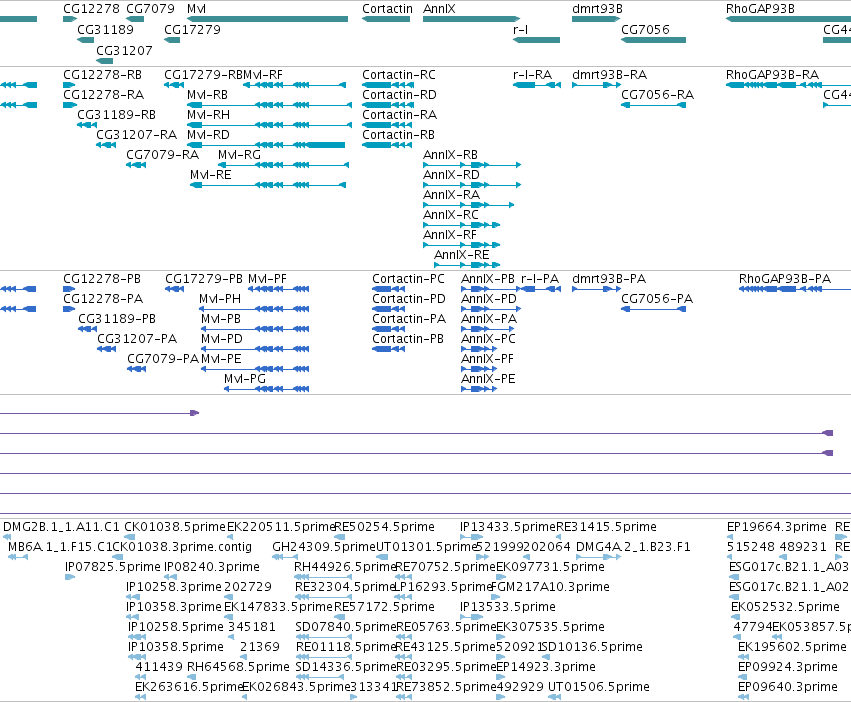Select EST label DMG4A.2_1.B23.F1
Image resolution: width=851 pixels, height=702 pixels.
point(633,547)
